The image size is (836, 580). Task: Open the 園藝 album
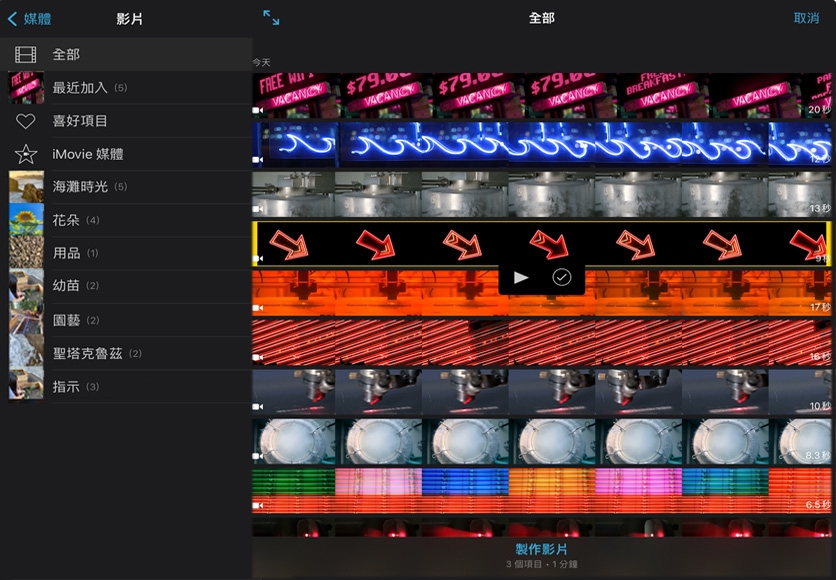point(67,320)
